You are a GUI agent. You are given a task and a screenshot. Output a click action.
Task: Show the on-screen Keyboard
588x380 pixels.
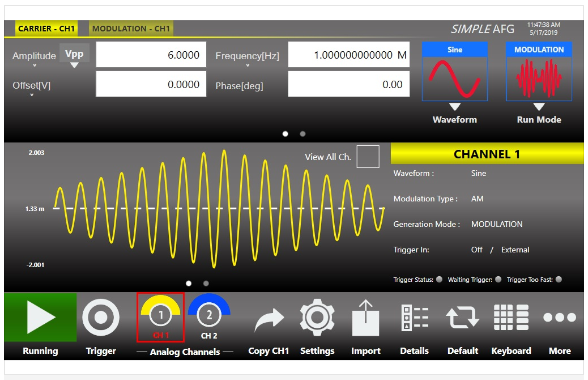point(511,317)
